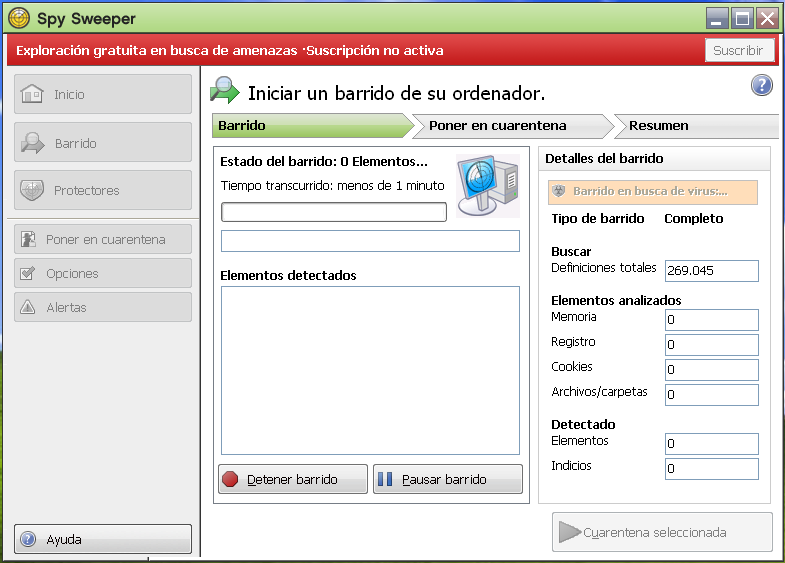Click the detected Elementos count field

[x=711, y=444]
